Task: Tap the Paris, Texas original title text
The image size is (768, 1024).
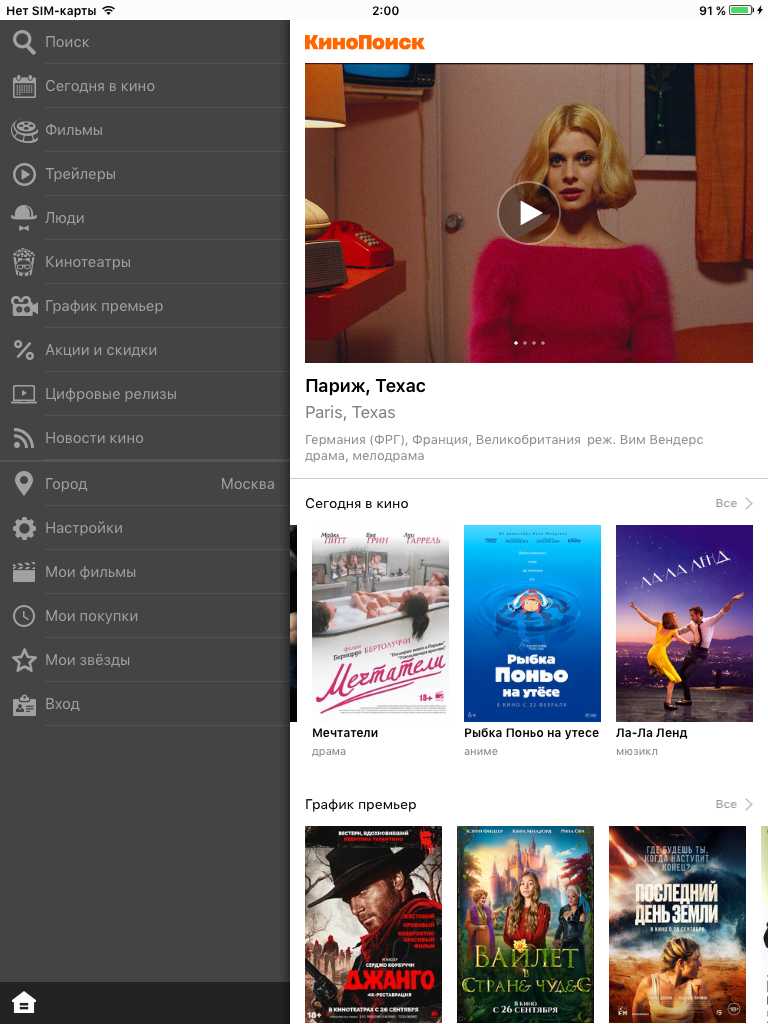Action: [350, 413]
